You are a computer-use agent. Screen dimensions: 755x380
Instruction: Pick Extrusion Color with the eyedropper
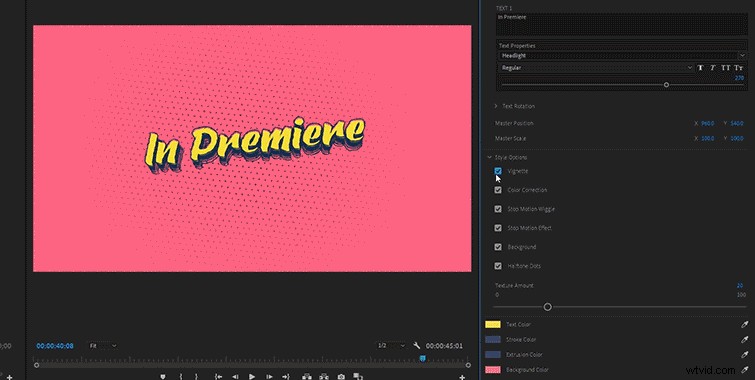pos(745,354)
